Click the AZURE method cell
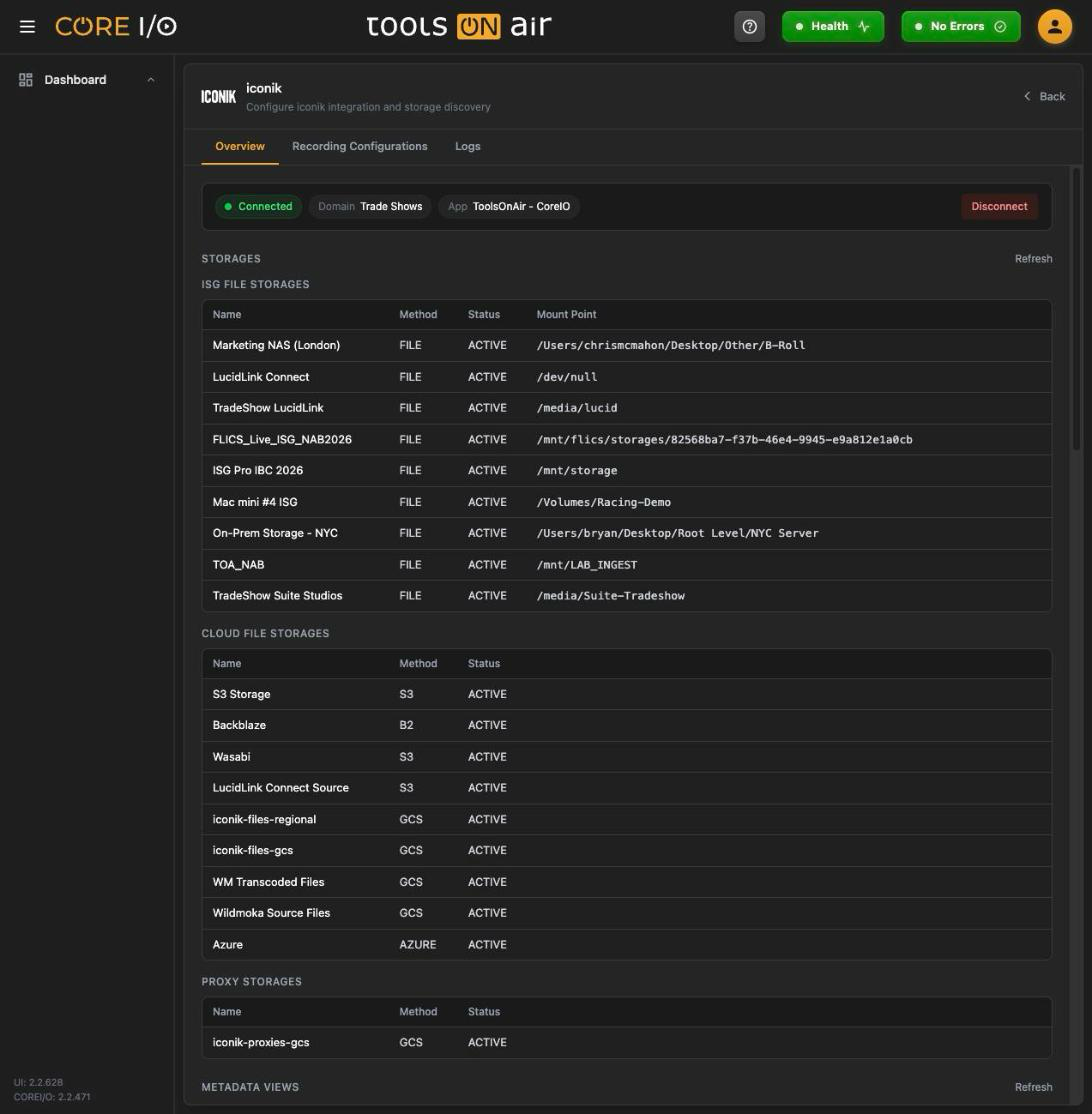The width and height of the screenshot is (1092, 1114). pos(418,944)
